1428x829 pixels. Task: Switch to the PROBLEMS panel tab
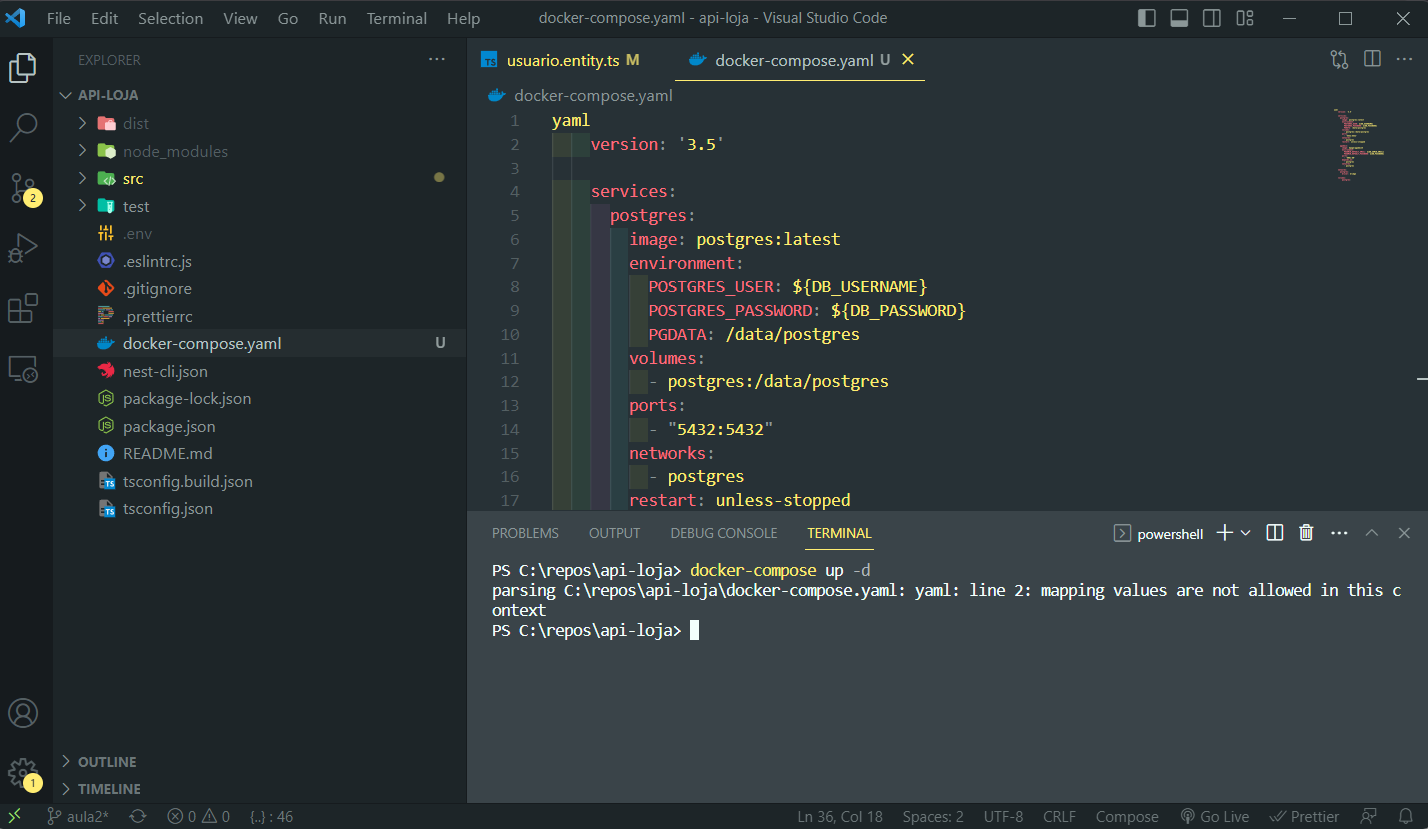click(x=525, y=533)
